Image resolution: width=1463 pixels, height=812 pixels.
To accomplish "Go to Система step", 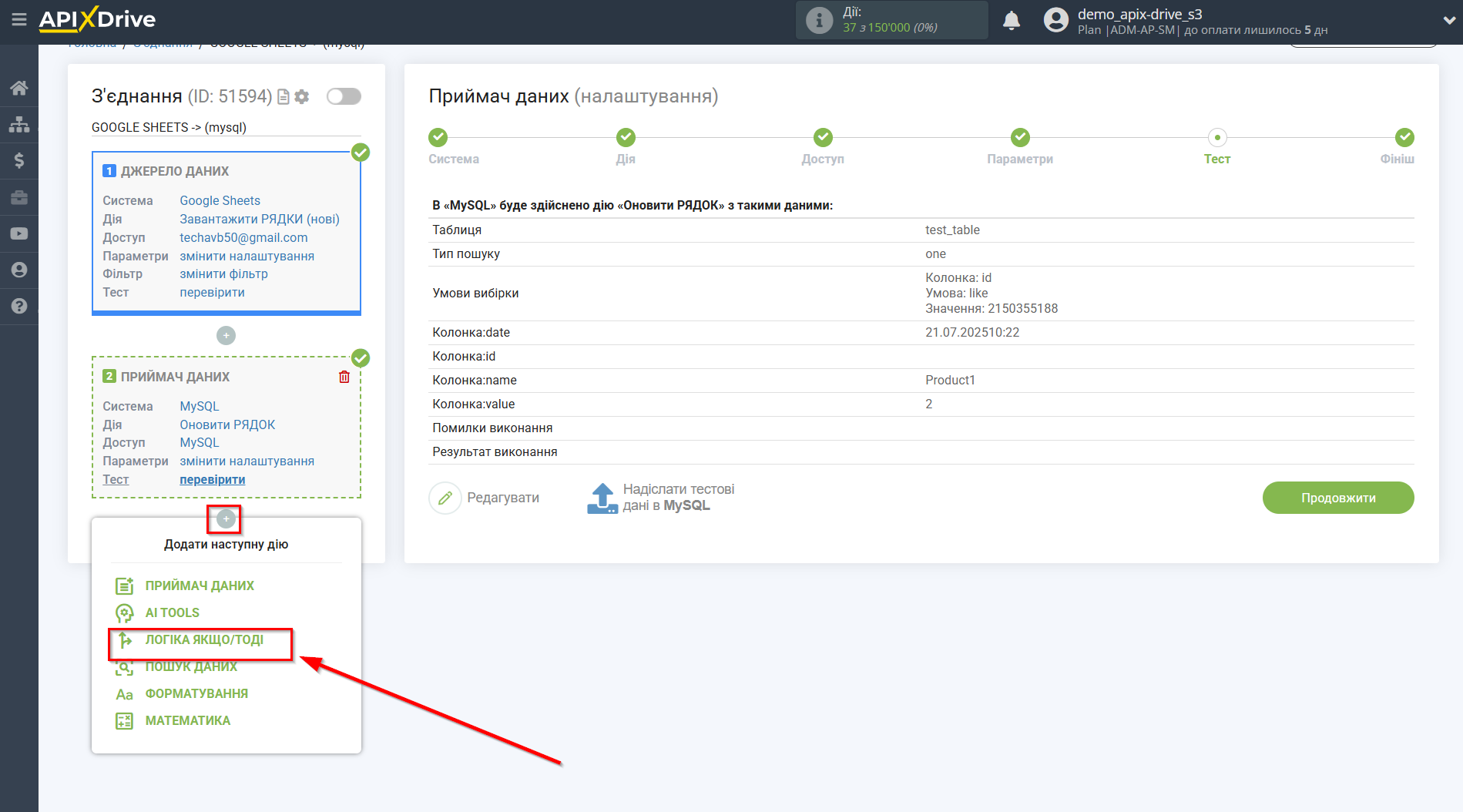I will tap(438, 137).
